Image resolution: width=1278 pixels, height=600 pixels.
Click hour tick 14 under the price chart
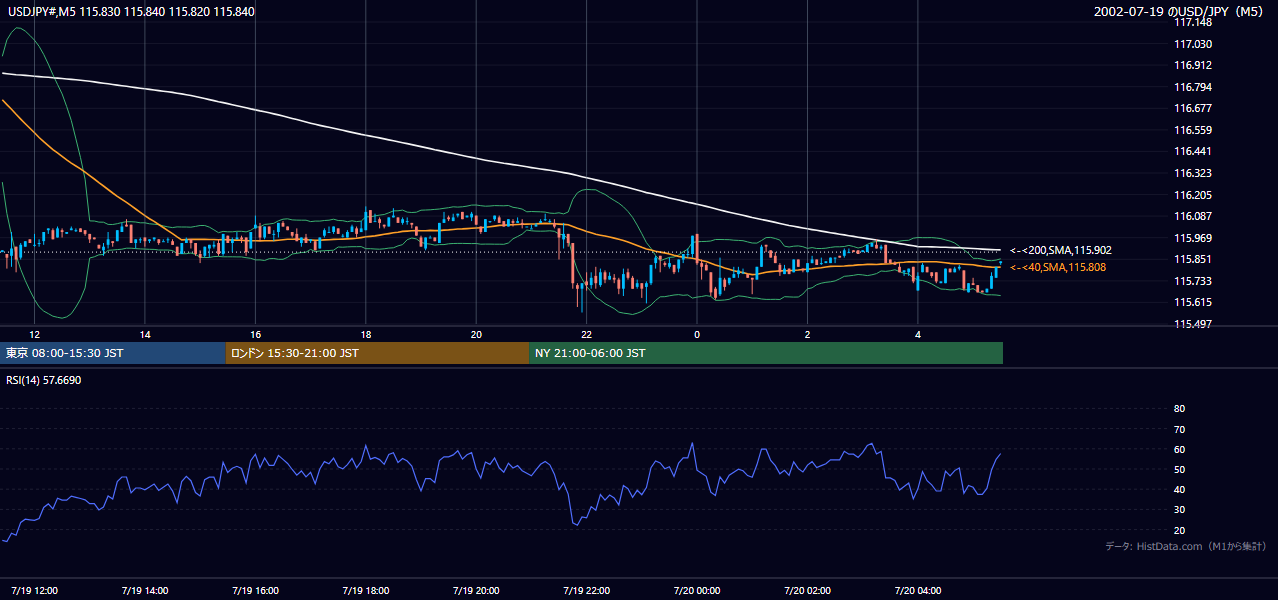(x=145, y=334)
